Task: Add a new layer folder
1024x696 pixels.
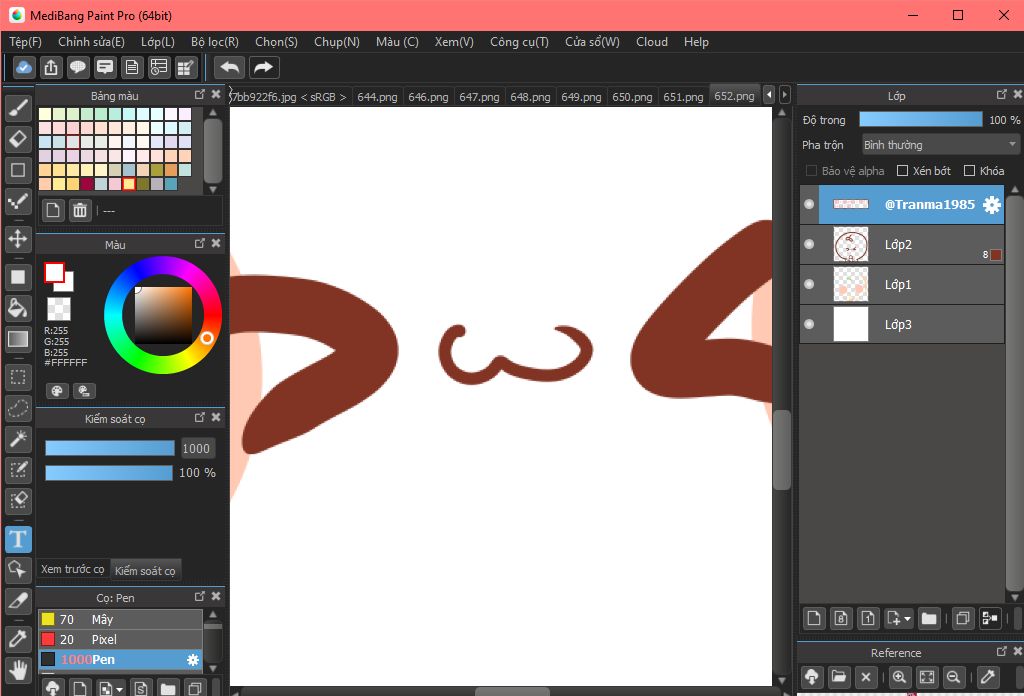Action: pyautogui.click(x=929, y=618)
